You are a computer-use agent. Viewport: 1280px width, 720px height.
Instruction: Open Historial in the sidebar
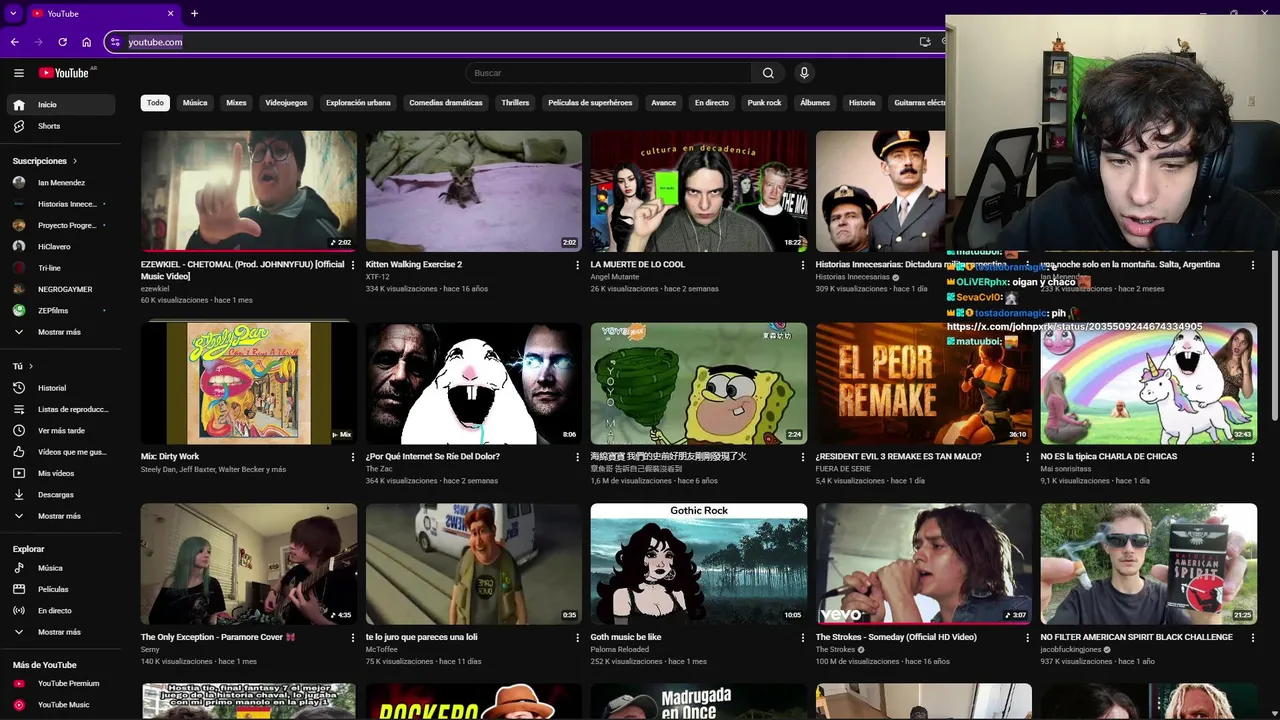pos(62,388)
